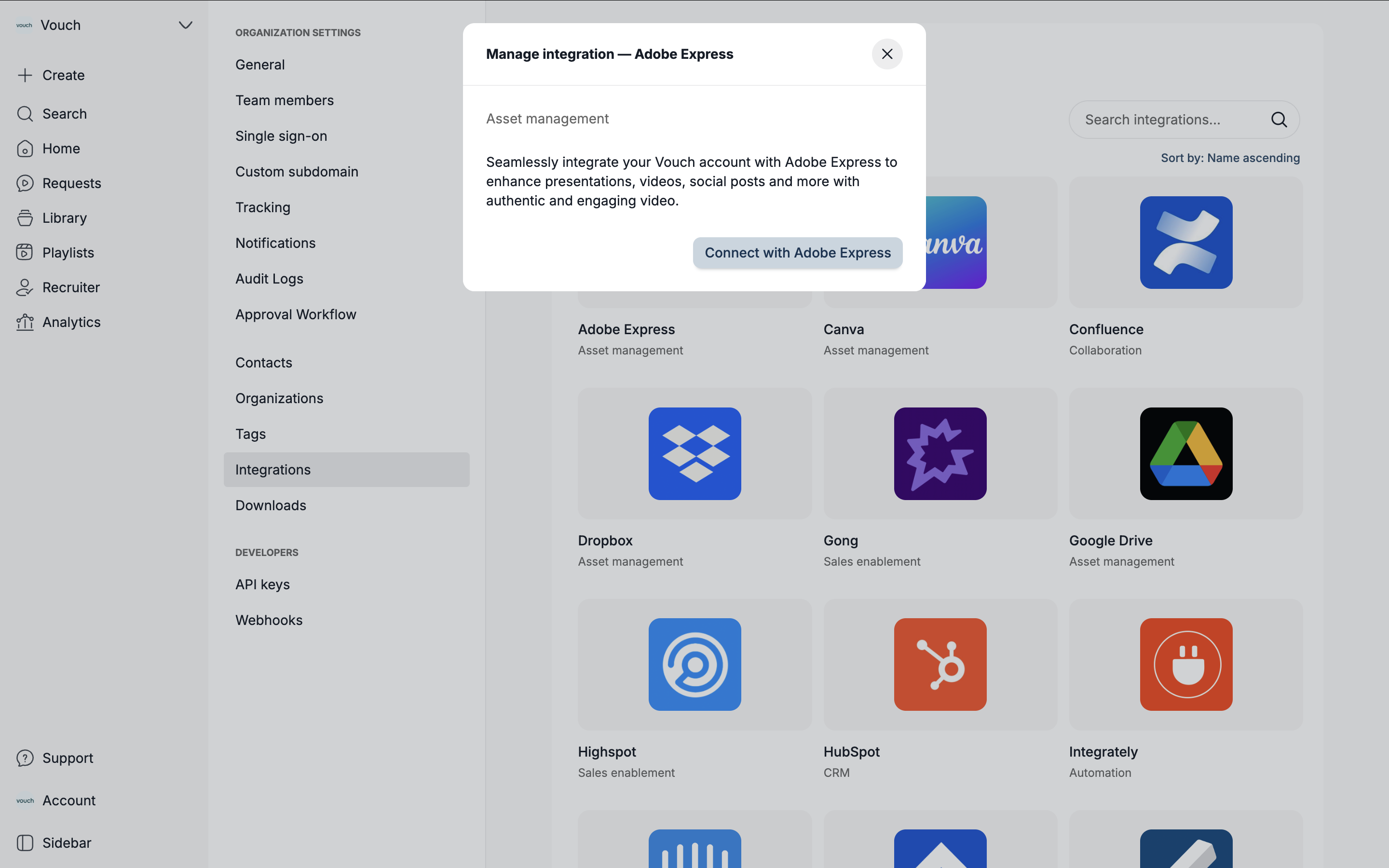Select Integrations in settings menu

click(346, 470)
